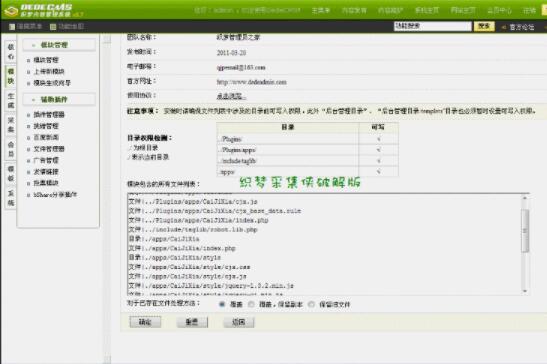Open the www.dedeadmin.com official site link
547x364 pixels.
point(252,82)
